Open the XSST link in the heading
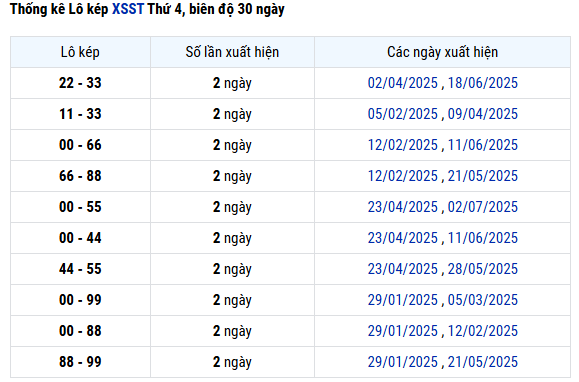The width and height of the screenshot is (579, 382). [128, 9]
